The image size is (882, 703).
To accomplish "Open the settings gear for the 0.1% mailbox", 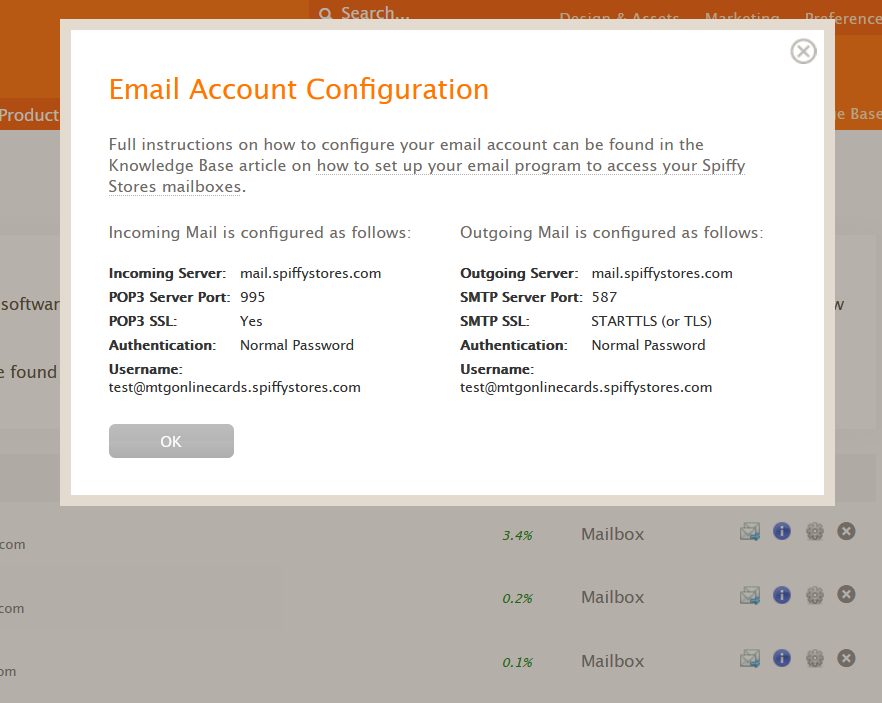I will (814, 658).
